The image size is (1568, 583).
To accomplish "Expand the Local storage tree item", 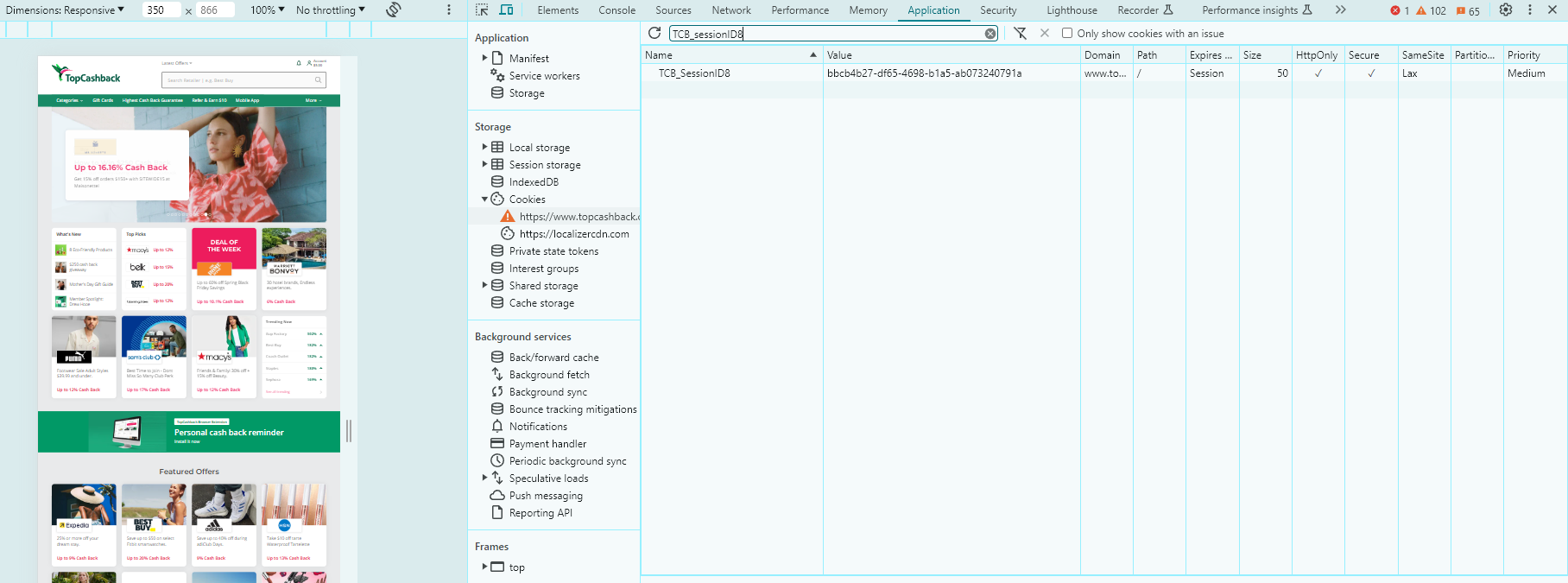I will click(484, 148).
